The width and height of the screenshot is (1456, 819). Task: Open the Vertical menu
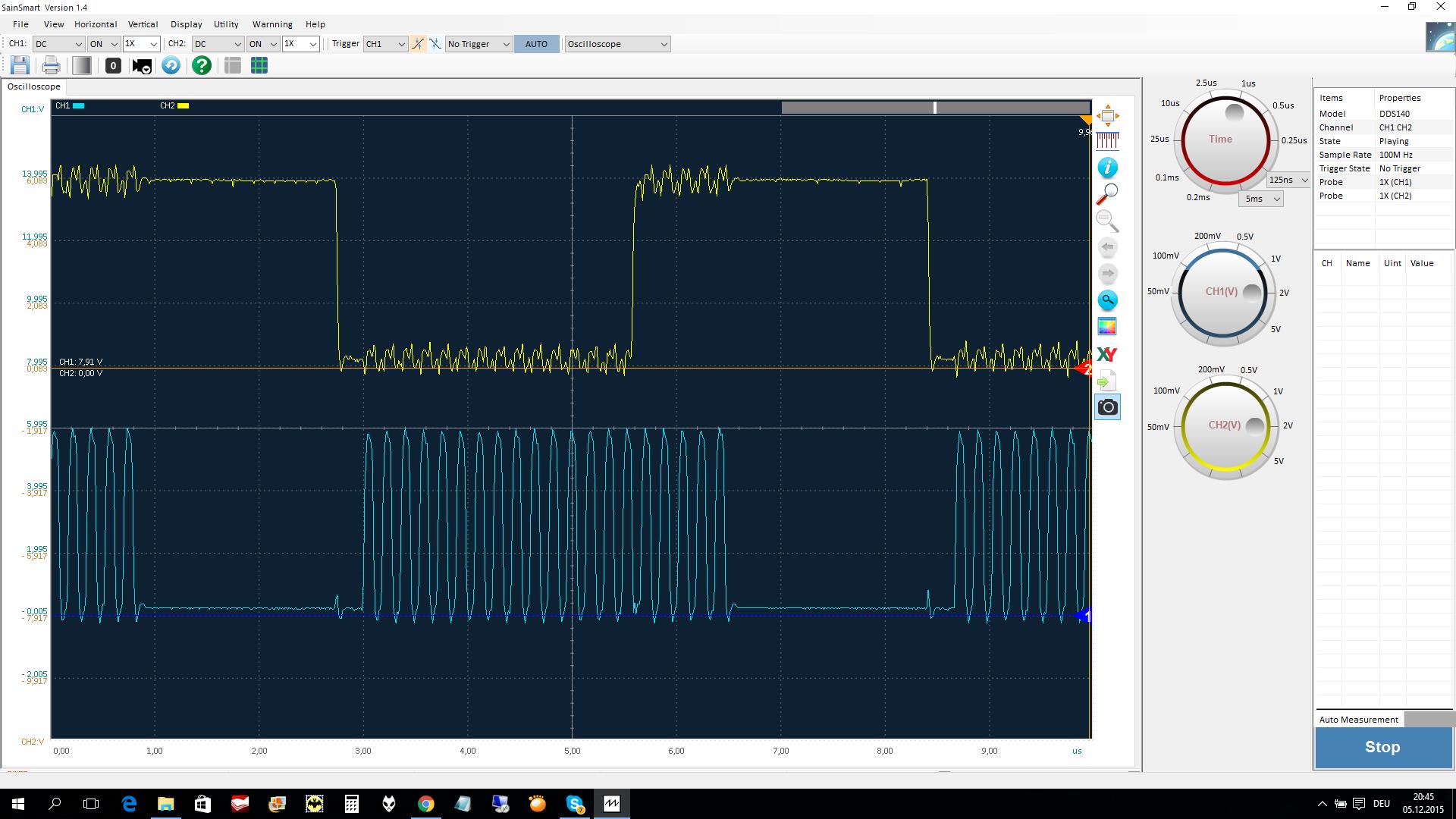[x=143, y=24]
